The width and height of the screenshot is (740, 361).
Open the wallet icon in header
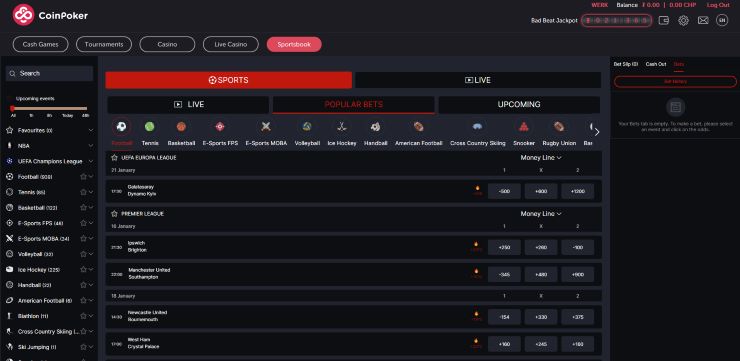pyautogui.click(x=664, y=20)
